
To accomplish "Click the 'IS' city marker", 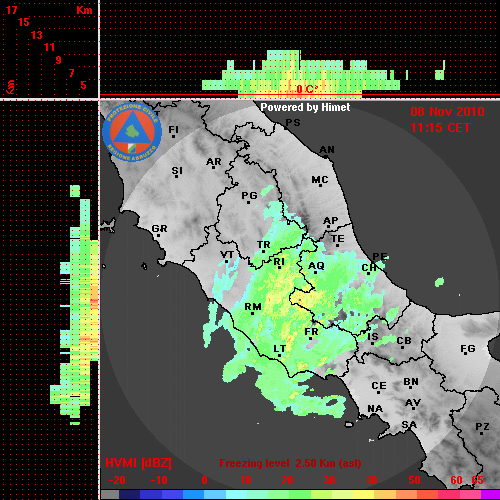I will coord(373,338).
